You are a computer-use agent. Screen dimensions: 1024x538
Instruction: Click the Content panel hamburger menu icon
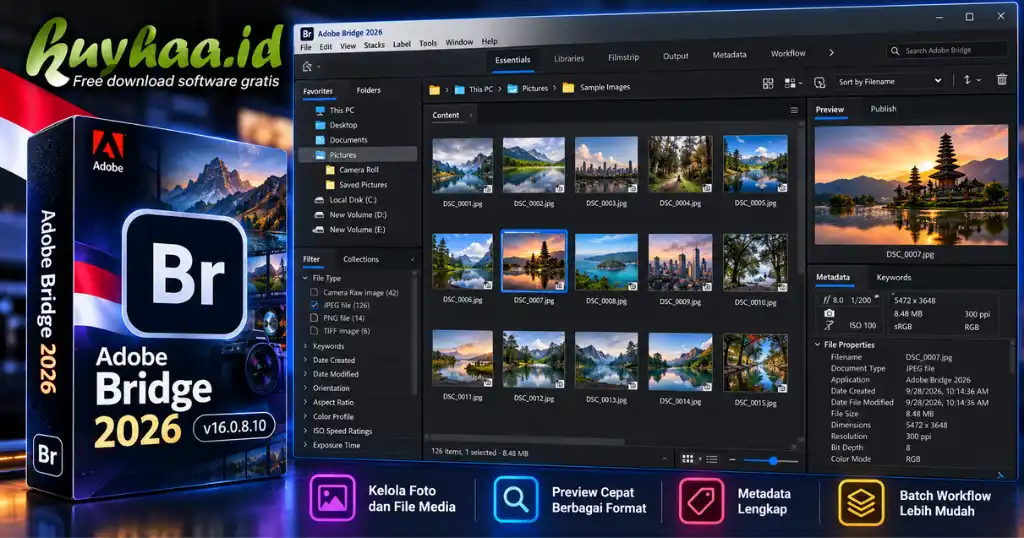[x=794, y=110]
